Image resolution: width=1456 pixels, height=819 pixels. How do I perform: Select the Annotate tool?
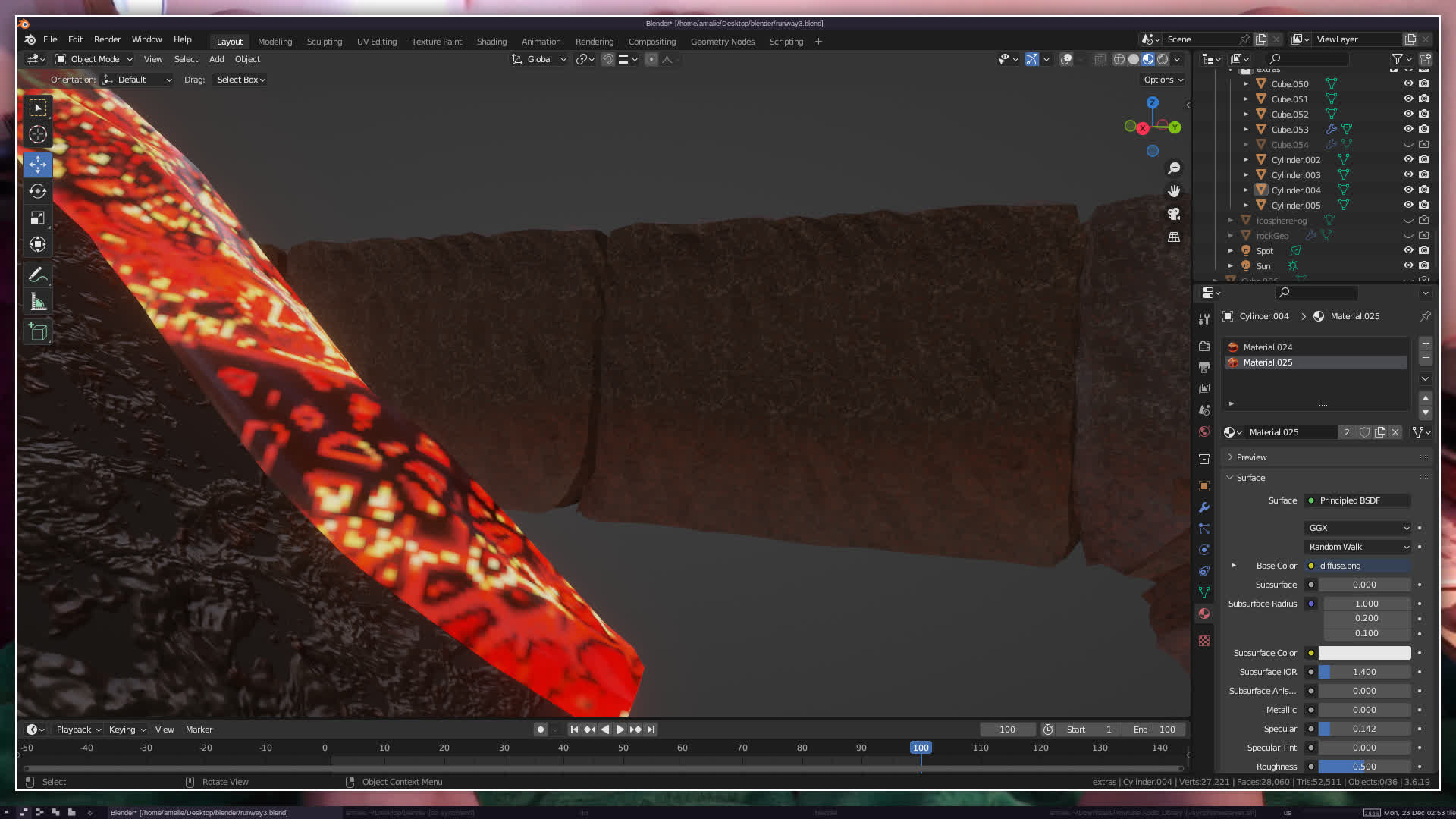(38, 275)
